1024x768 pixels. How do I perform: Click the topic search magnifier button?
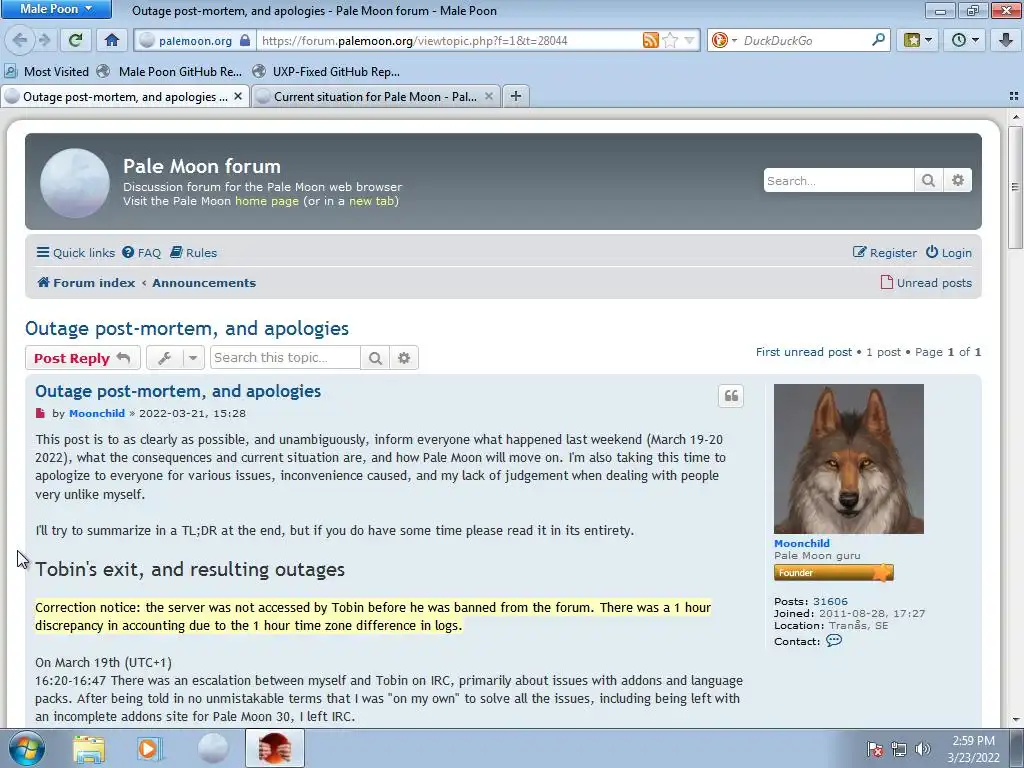(375, 358)
